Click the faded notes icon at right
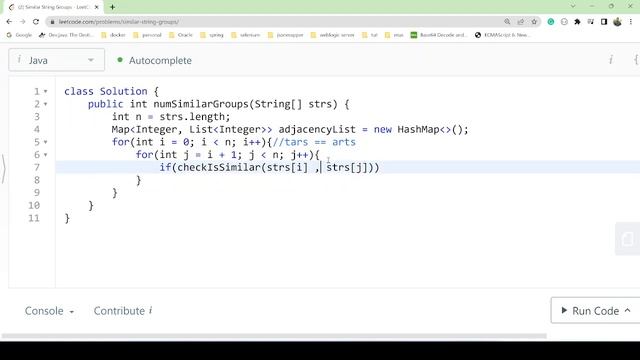 (x=627, y=239)
